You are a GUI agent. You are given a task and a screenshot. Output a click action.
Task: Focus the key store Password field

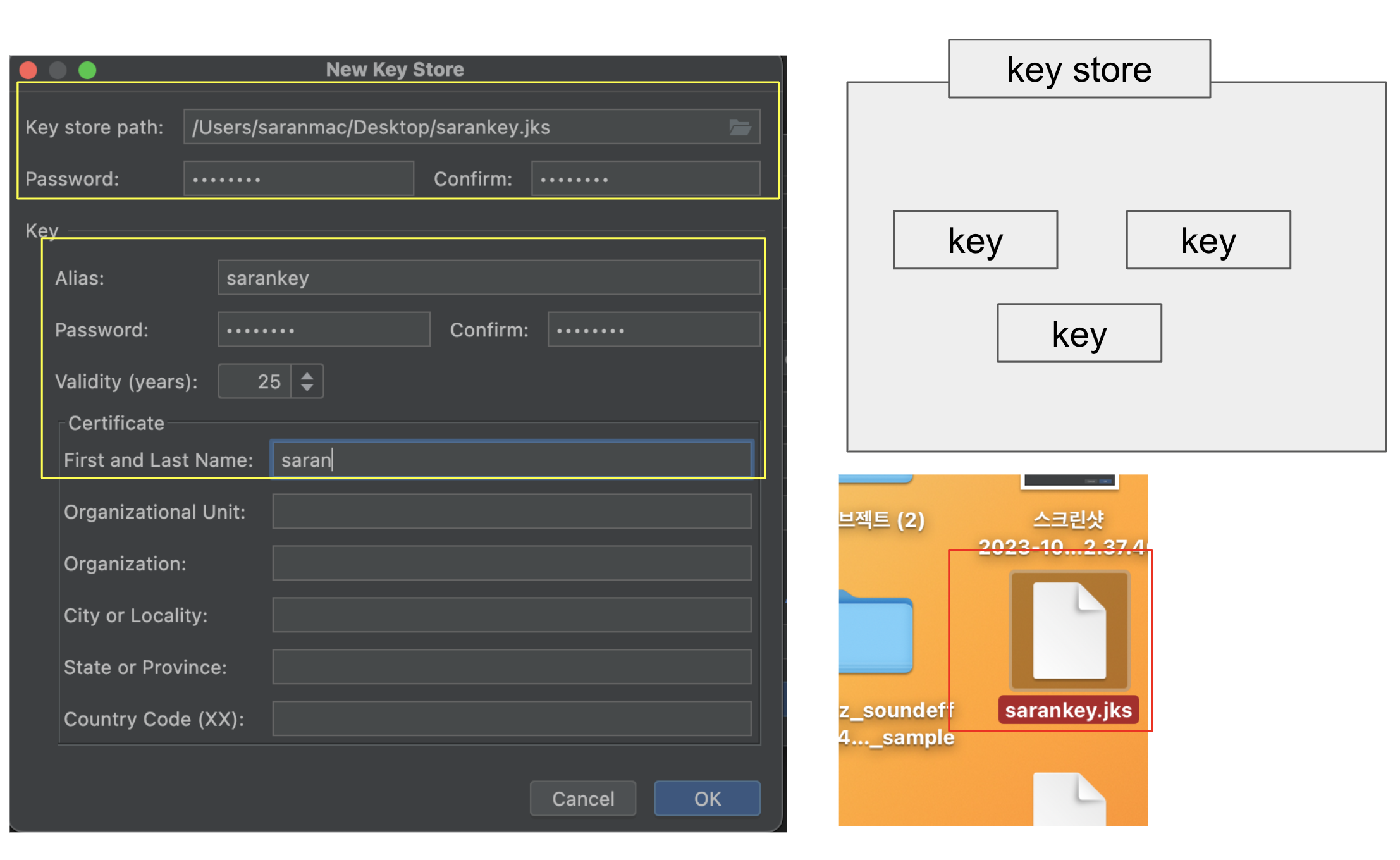click(298, 179)
